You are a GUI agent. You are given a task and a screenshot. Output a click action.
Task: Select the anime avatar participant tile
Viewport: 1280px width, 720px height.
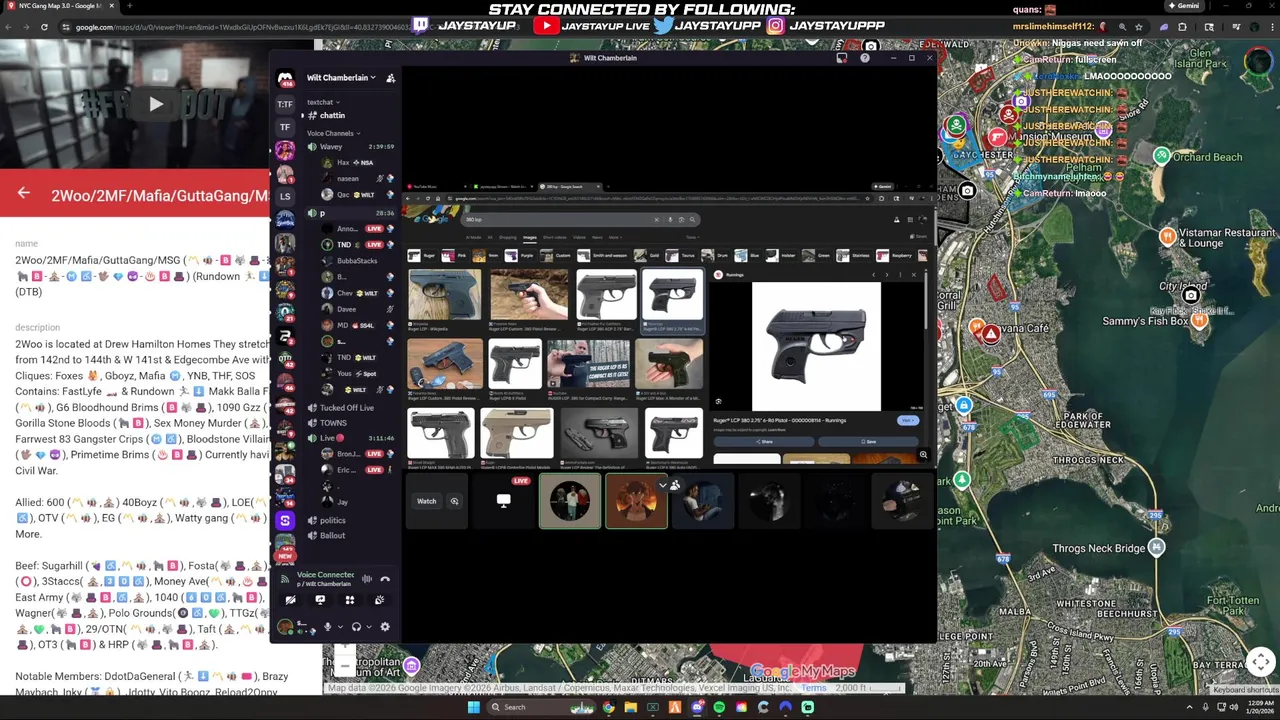[x=636, y=500]
